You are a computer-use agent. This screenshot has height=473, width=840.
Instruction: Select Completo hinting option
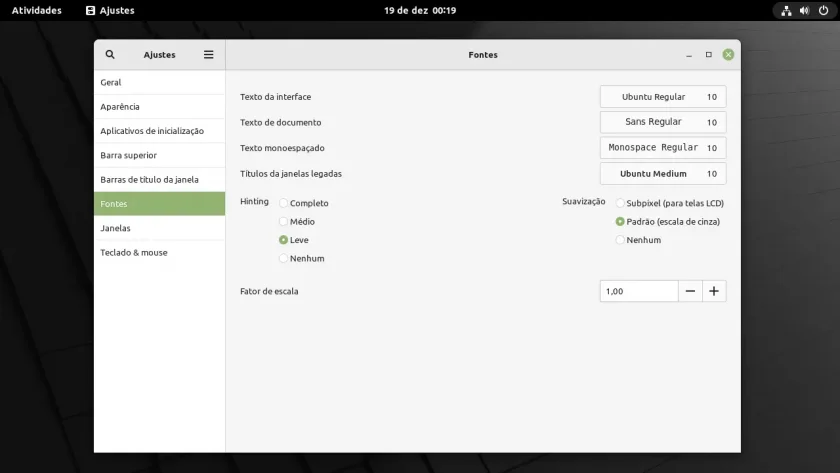point(304,203)
